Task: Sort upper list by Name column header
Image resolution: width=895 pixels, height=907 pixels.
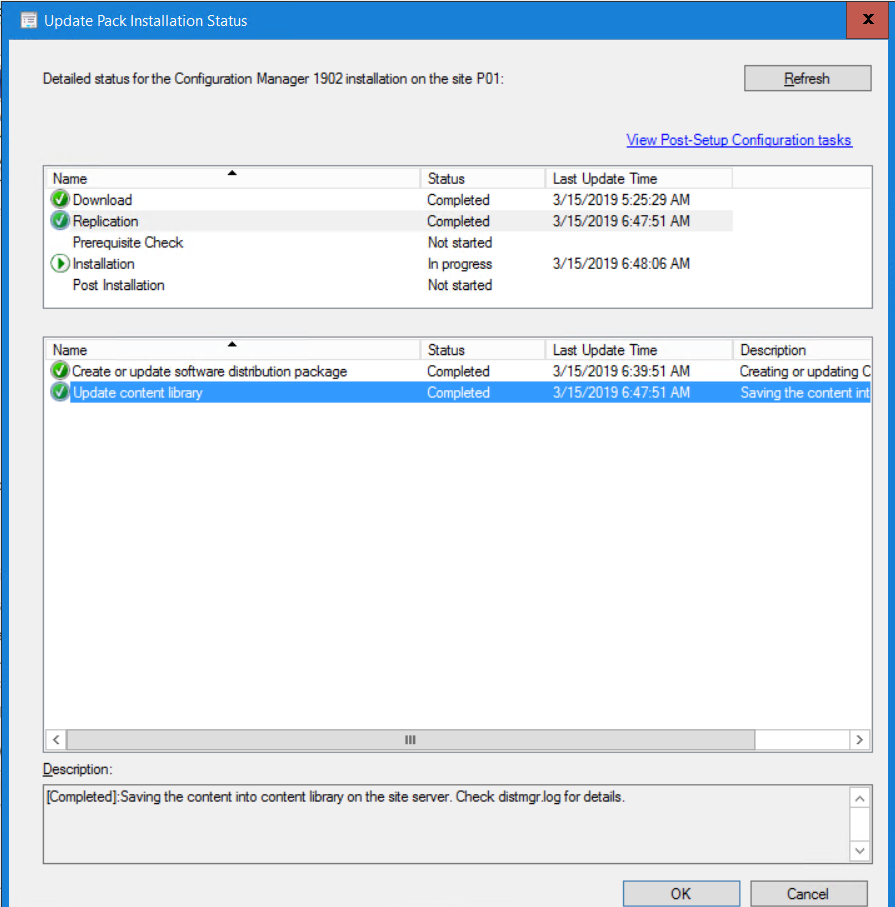Action: 233,178
